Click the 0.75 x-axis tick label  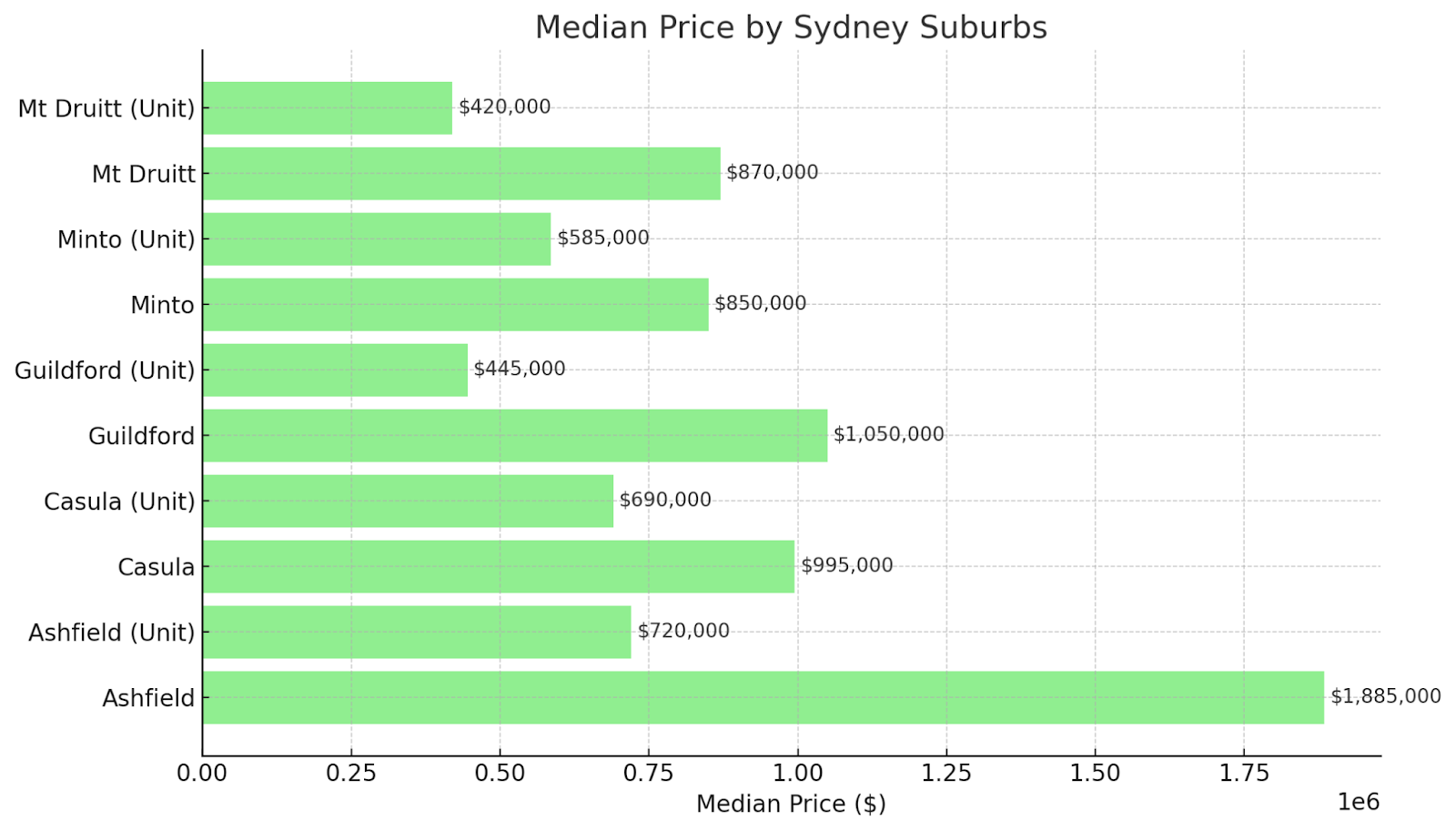(649, 774)
